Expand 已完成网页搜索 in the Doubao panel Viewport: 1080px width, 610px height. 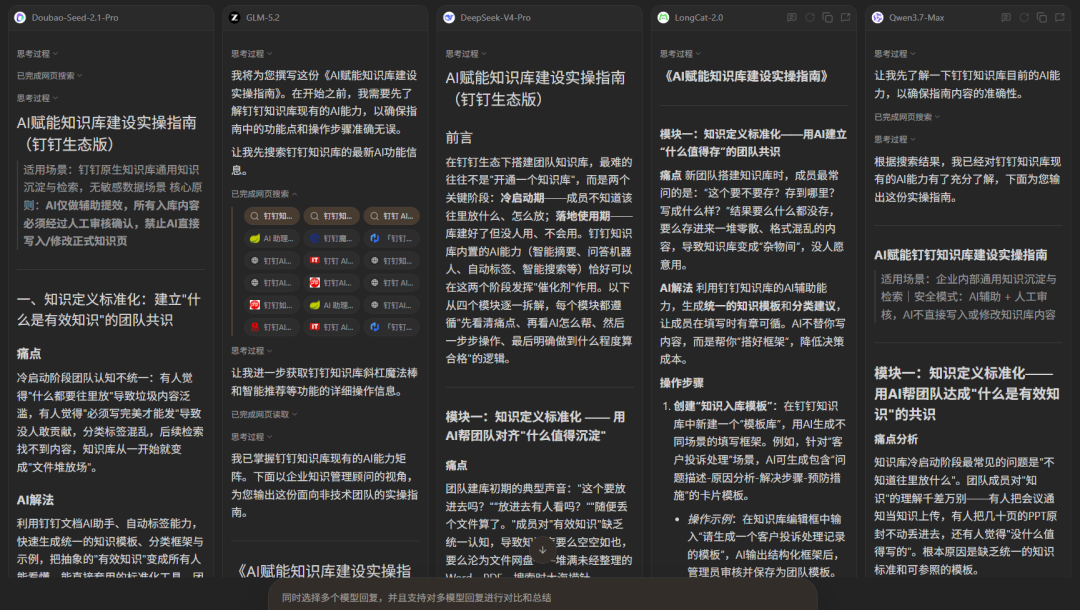(50, 76)
